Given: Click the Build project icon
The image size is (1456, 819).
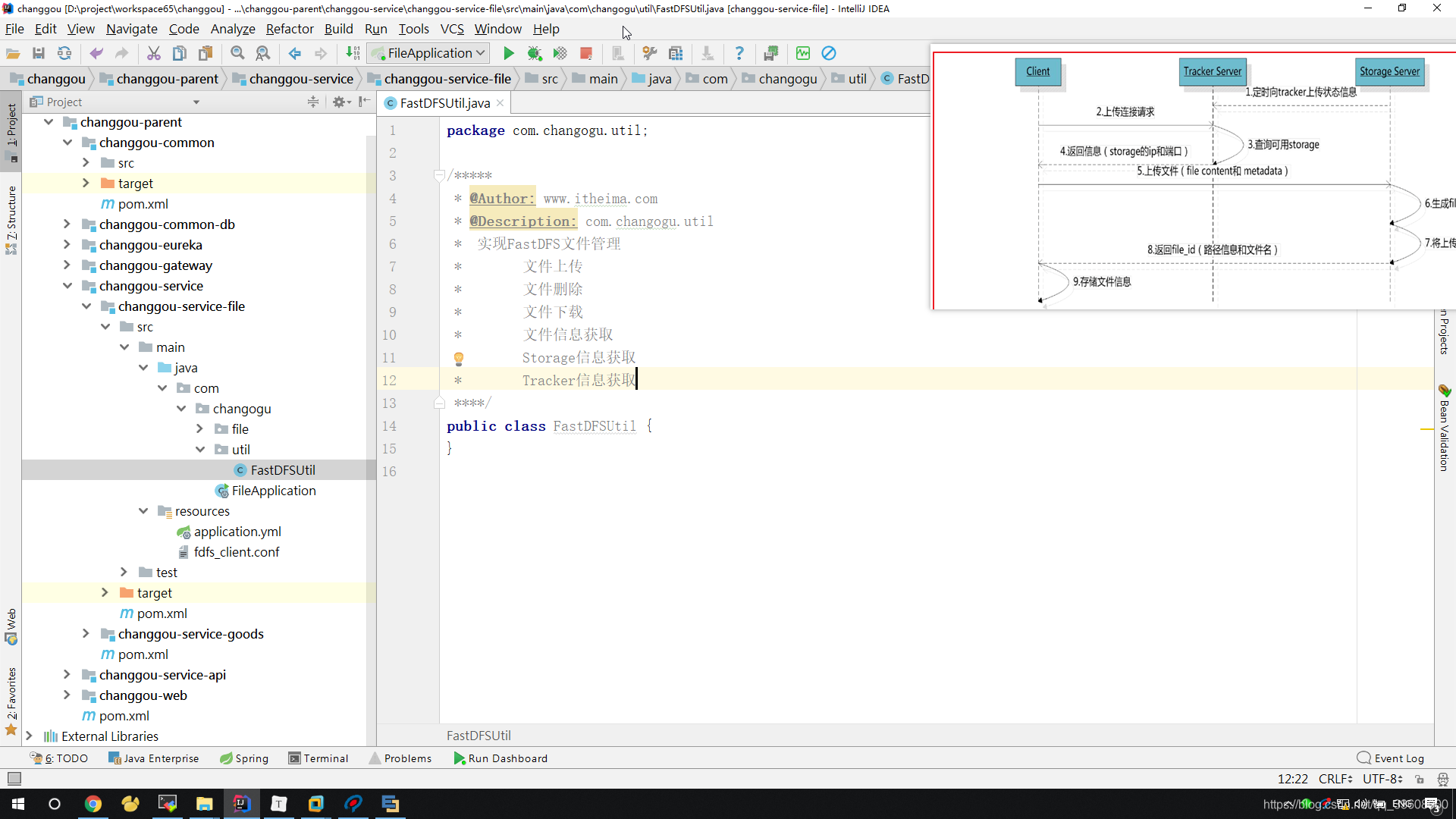Looking at the screenshot, I should [x=353, y=54].
